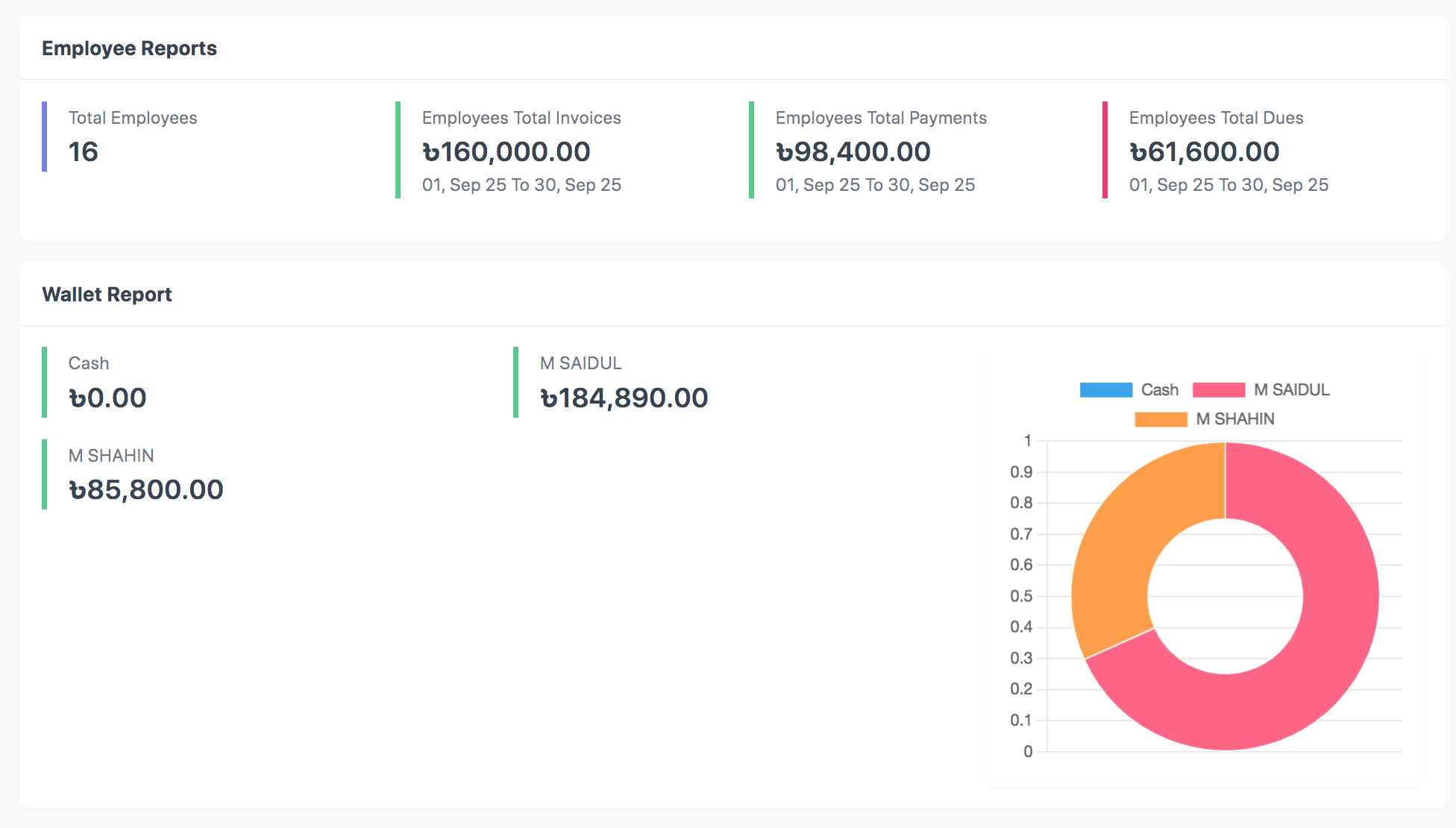Select the M SHAHIN wallet balance
The image size is (1456, 828).
[x=146, y=490]
